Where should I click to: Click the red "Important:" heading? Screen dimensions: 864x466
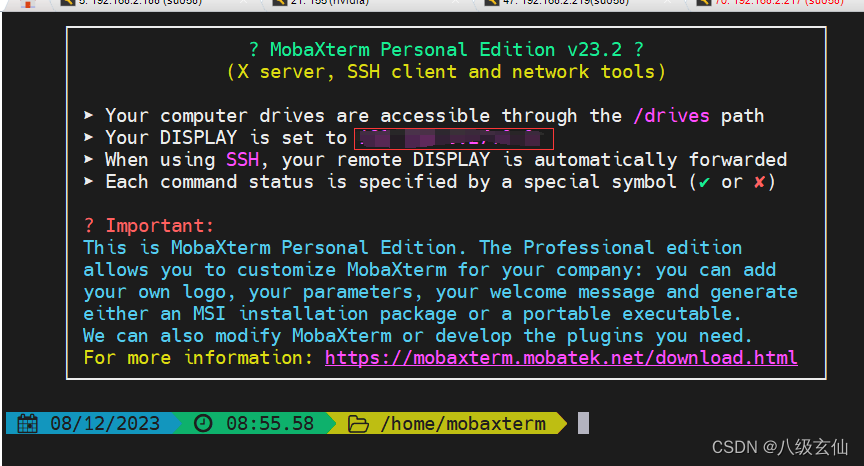(x=148, y=226)
